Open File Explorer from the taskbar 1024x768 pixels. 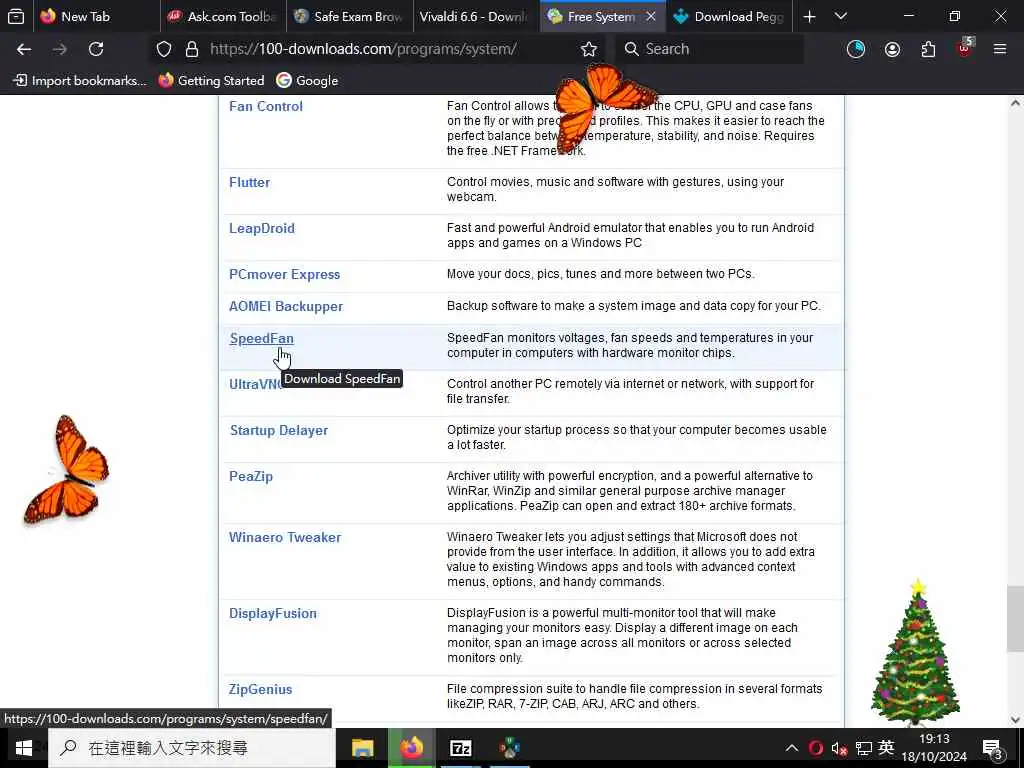click(362, 748)
